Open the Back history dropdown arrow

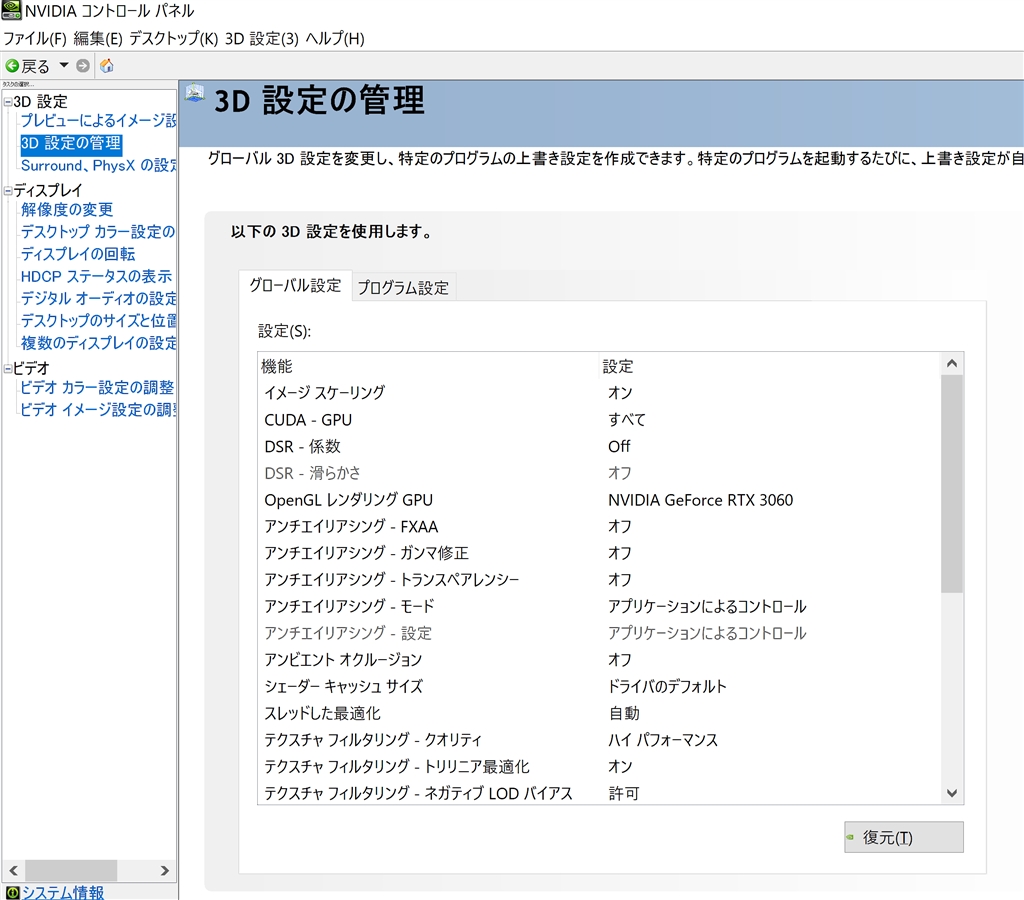[x=63, y=65]
